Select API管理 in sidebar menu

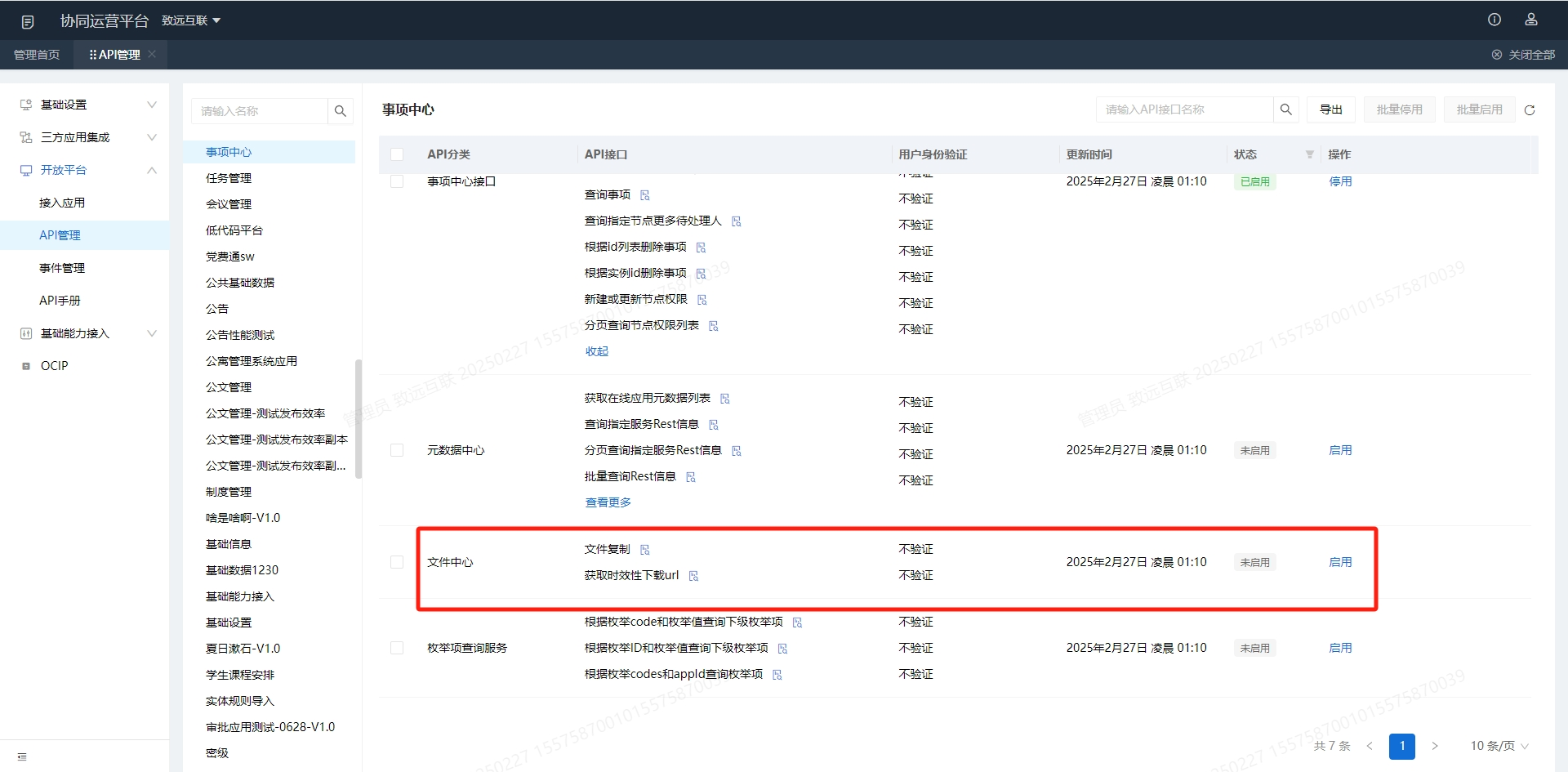tap(85, 235)
